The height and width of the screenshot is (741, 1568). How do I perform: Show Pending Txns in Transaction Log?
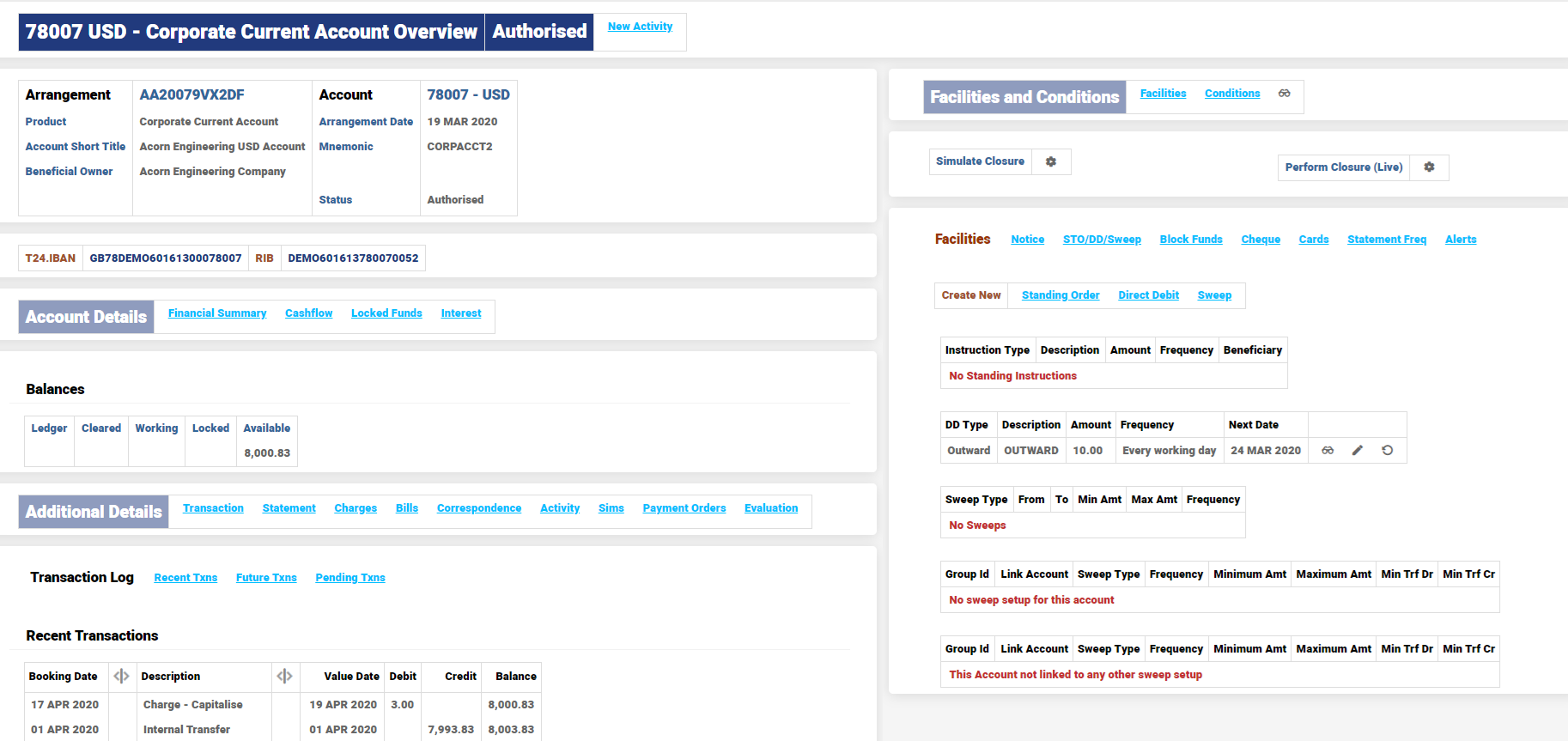pyautogui.click(x=349, y=578)
